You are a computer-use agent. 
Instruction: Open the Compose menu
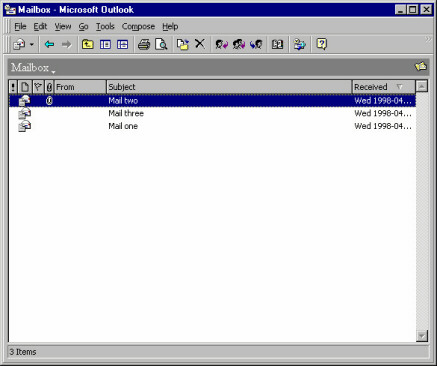(x=138, y=26)
